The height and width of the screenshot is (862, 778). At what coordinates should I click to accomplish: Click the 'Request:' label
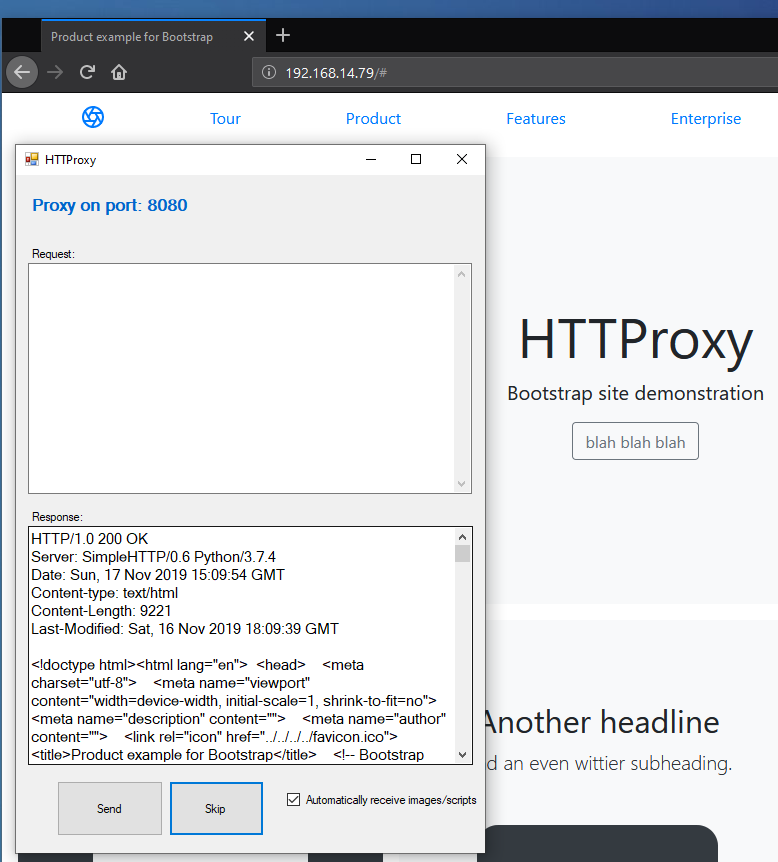53,254
